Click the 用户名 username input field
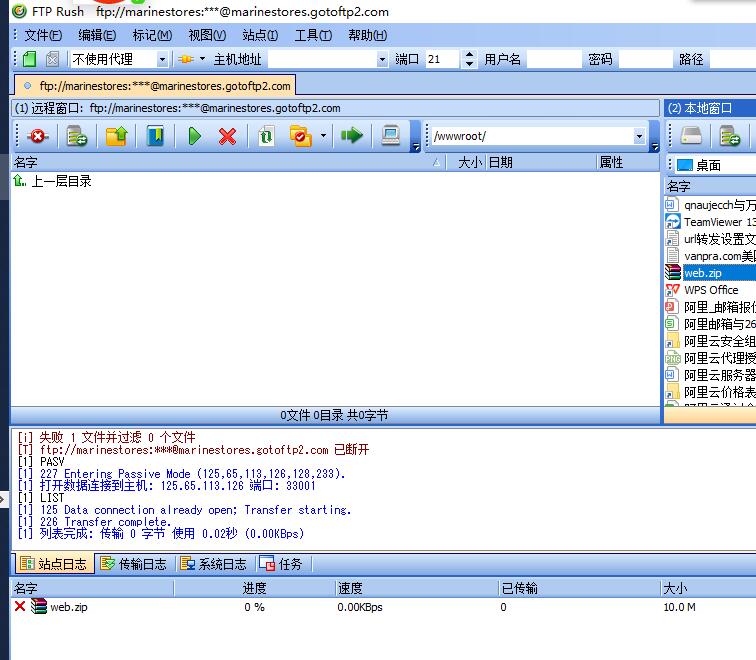This screenshot has width=756, height=660. point(553,60)
